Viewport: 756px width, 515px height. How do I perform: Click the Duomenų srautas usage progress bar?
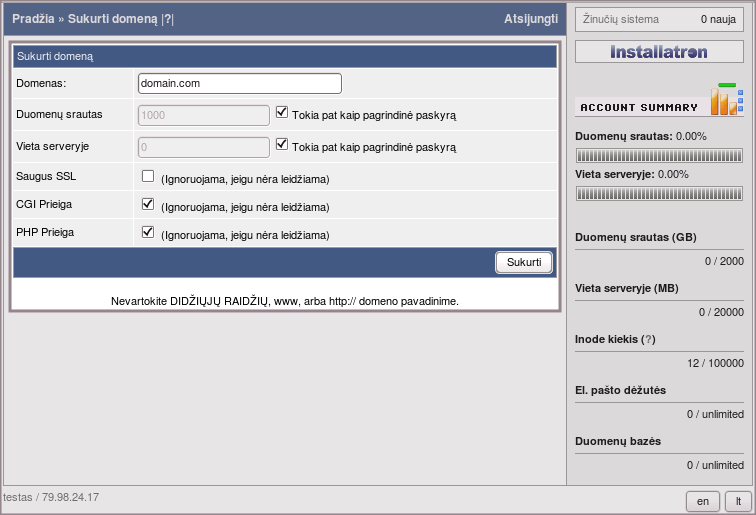pyautogui.click(x=659, y=155)
